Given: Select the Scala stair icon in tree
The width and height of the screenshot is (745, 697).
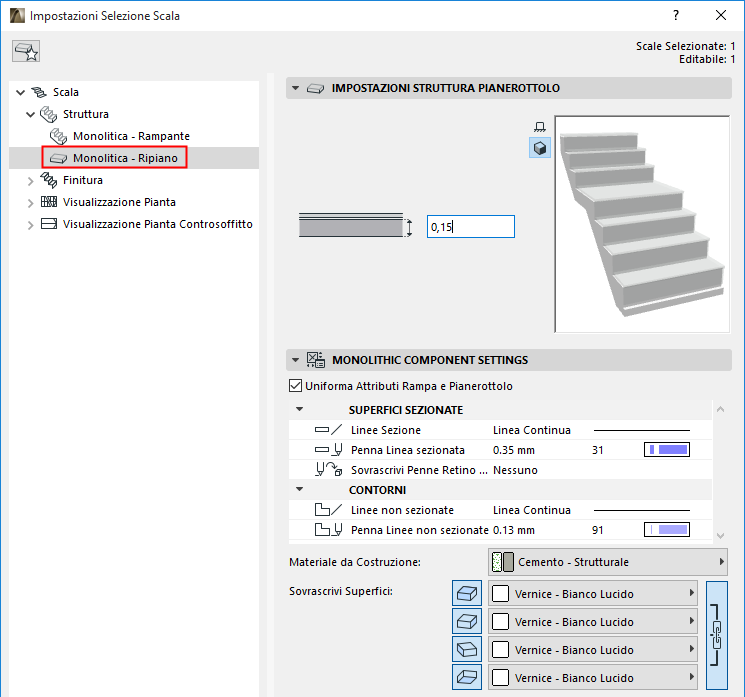Looking at the screenshot, I should tap(39, 92).
